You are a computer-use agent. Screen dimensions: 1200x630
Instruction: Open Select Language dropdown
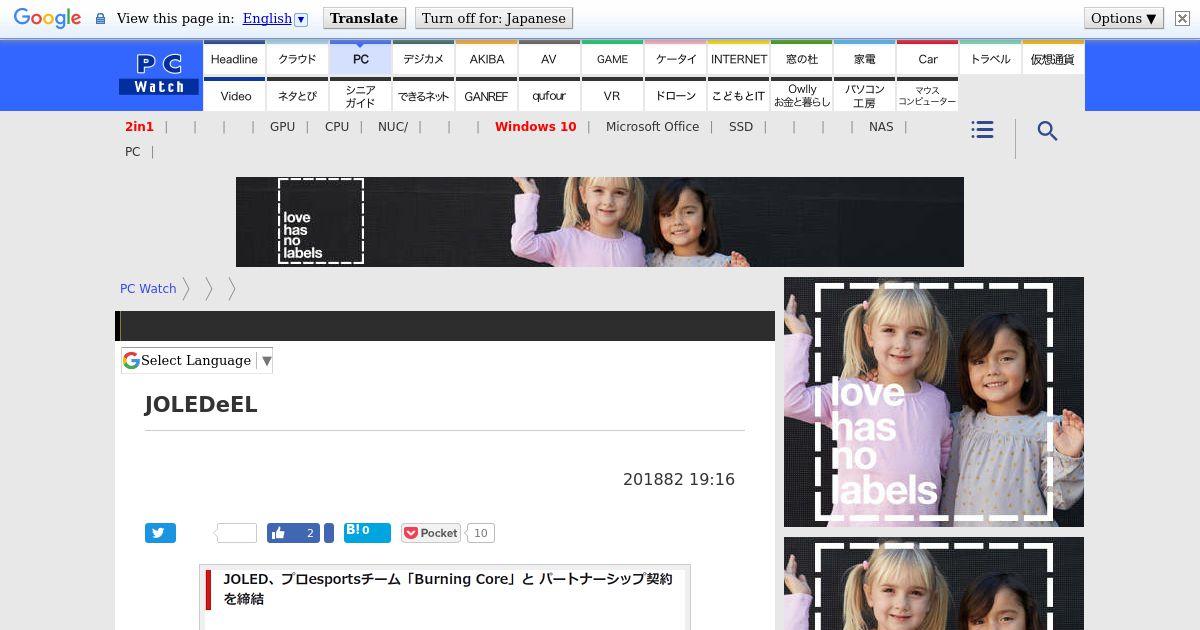pyautogui.click(x=197, y=360)
